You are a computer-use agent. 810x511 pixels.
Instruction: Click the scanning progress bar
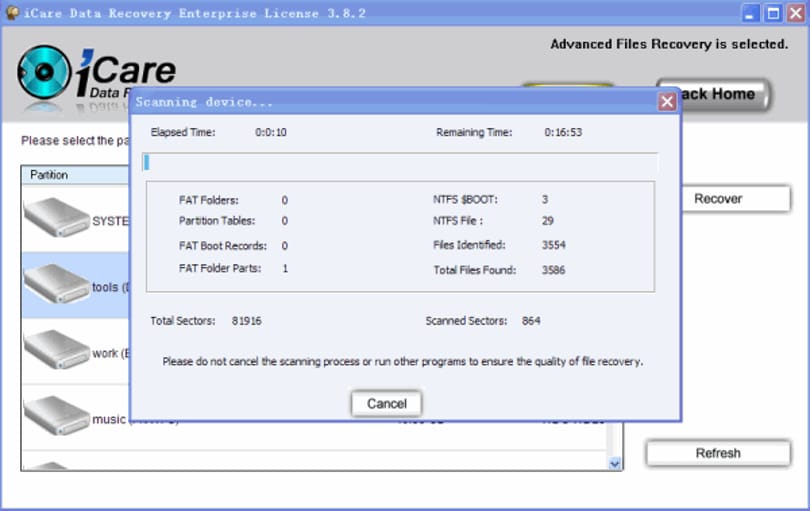coord(400,163)
